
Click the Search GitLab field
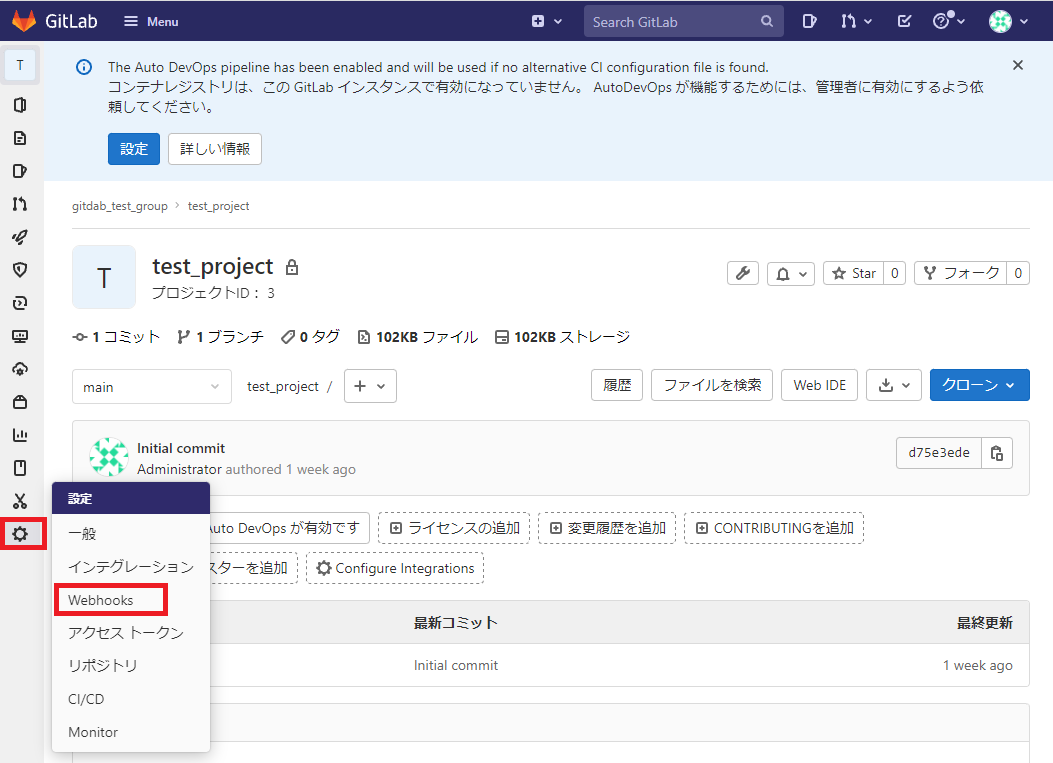point(673,21)
